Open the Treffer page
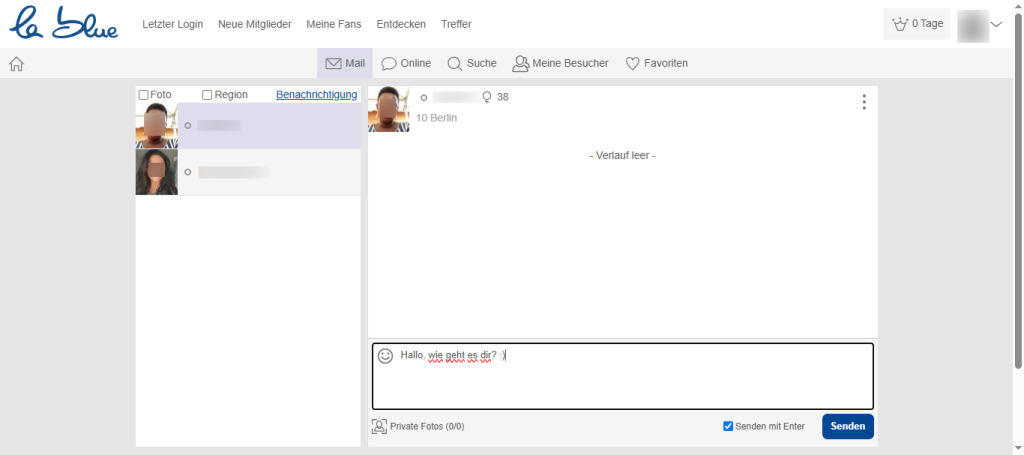Viewport: 1024px width, 455px height. point(456,24)
